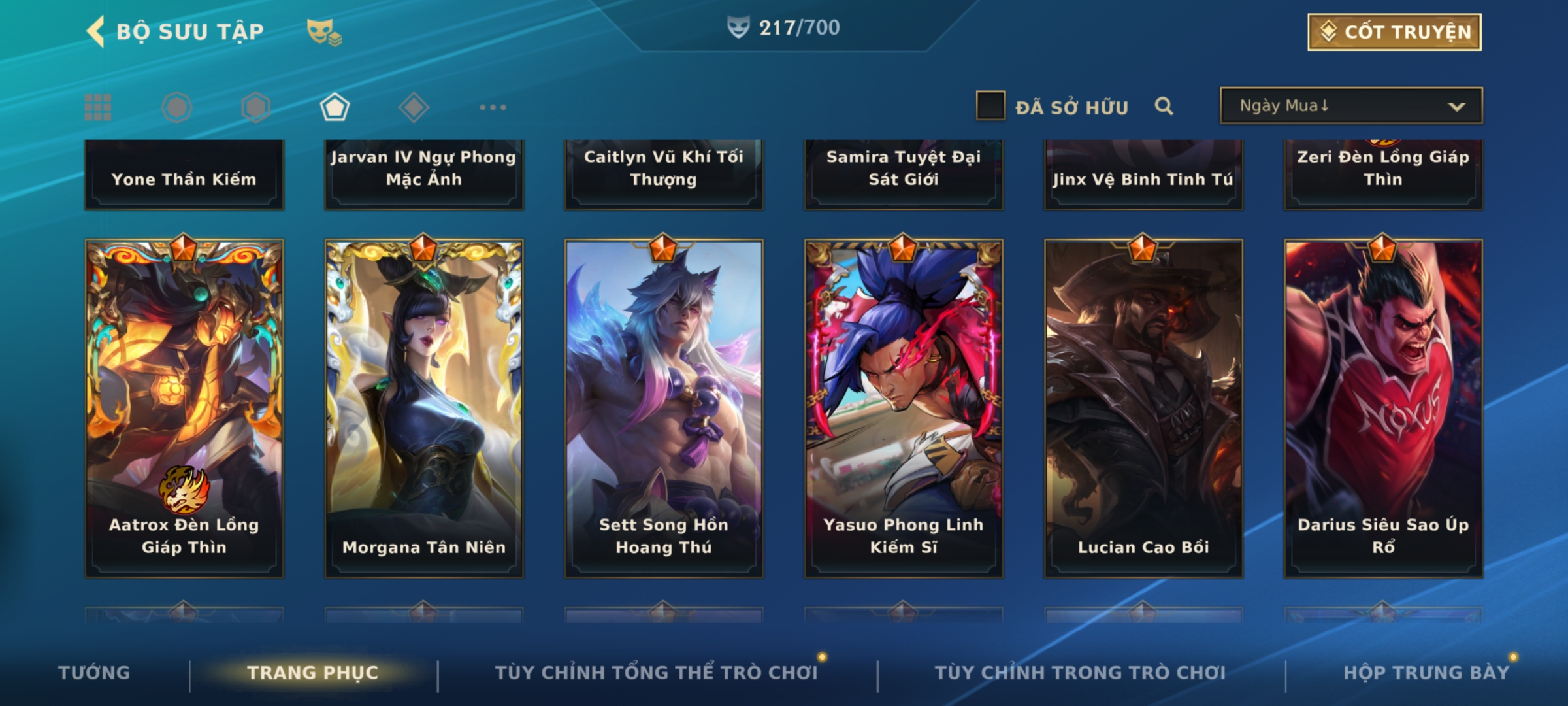Open the three-dots more filters icon

[x=493, y=107]
